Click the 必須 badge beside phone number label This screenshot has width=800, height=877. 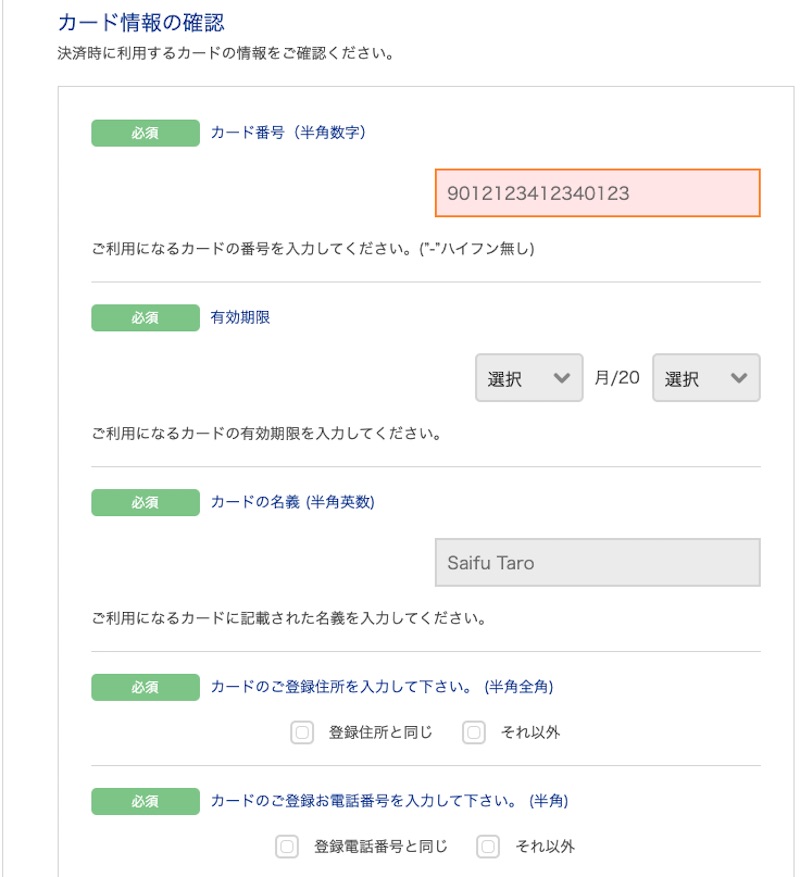pos(145,801)
